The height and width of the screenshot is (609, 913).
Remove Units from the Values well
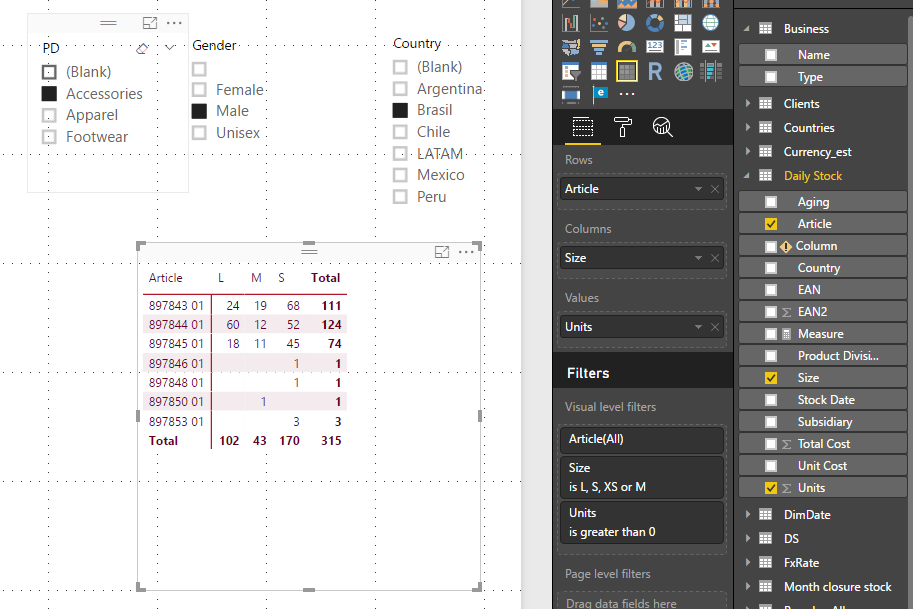[x=715, y=327]
